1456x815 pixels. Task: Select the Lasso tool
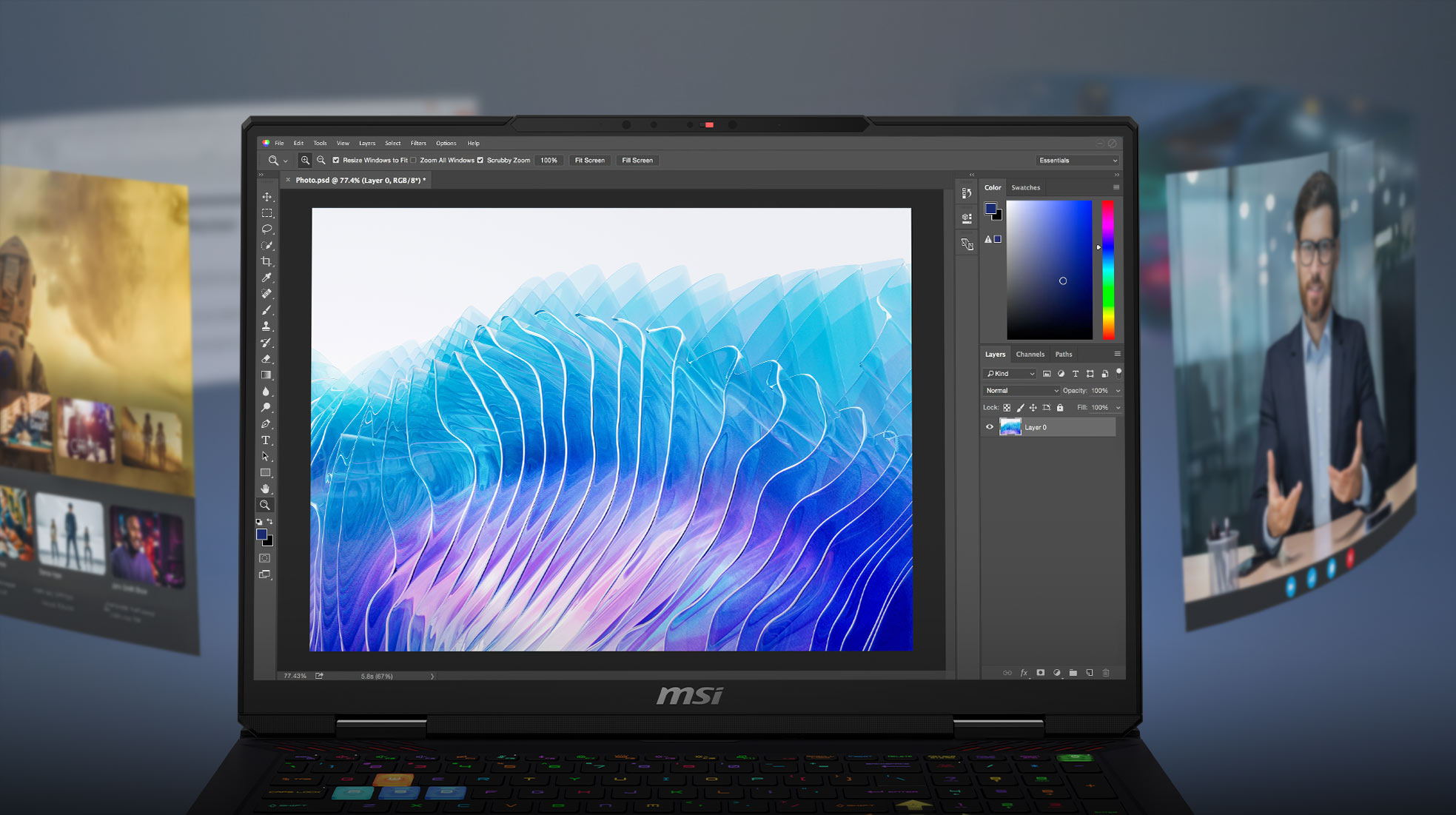[266, 229]
